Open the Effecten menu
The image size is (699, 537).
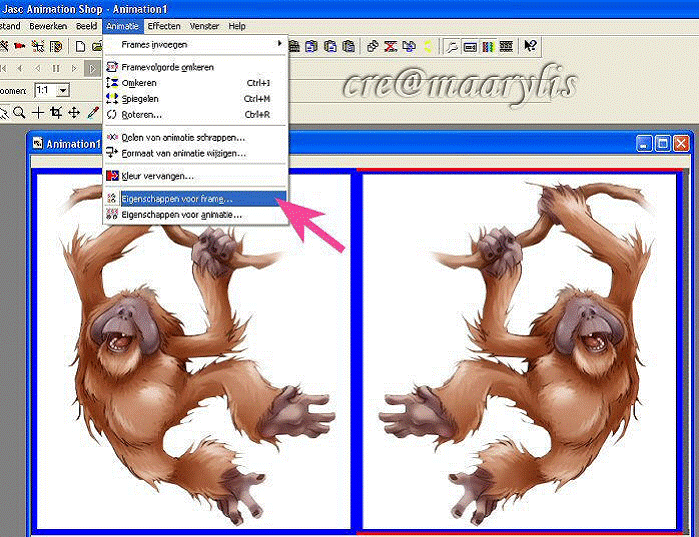(164, 26)
